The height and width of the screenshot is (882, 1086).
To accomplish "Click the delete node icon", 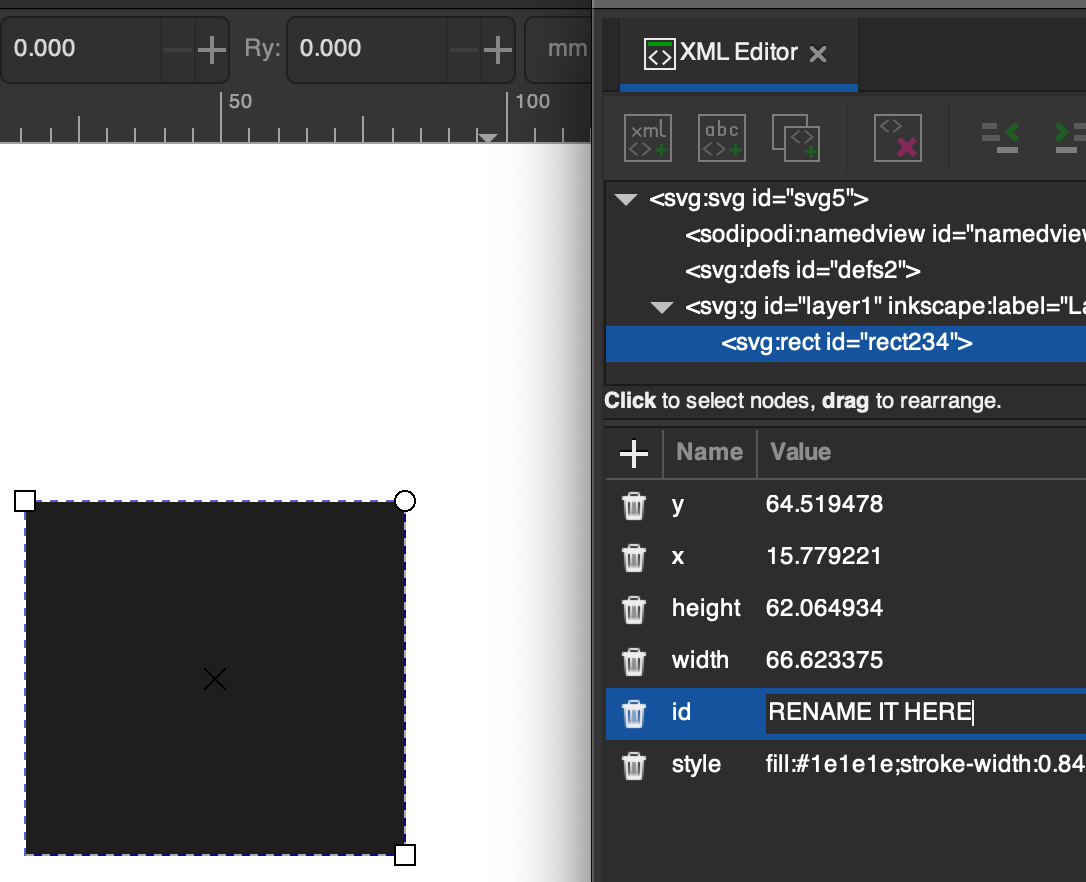I will 898,138.
